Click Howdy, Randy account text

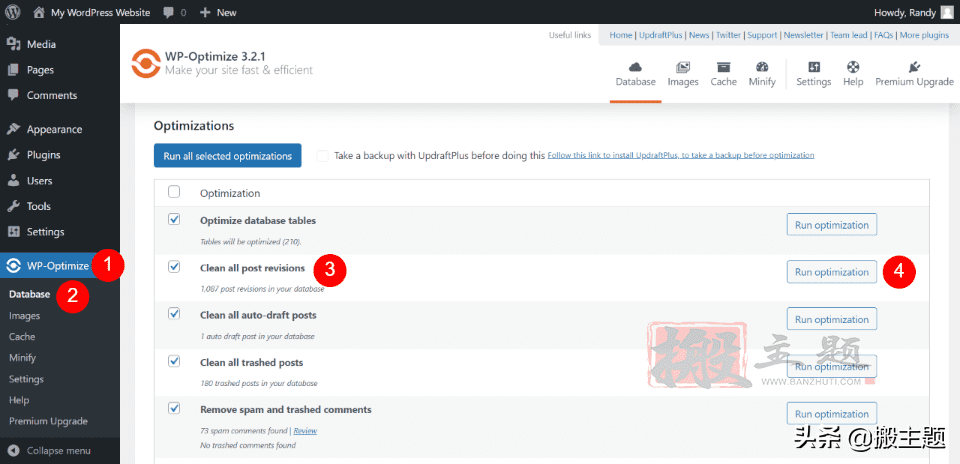pos(906,12)
